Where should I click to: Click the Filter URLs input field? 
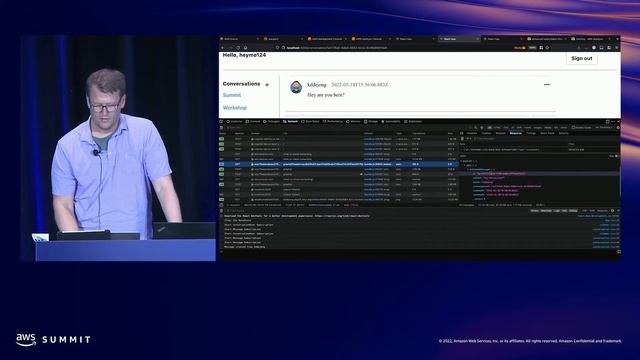tap(347, 127)
